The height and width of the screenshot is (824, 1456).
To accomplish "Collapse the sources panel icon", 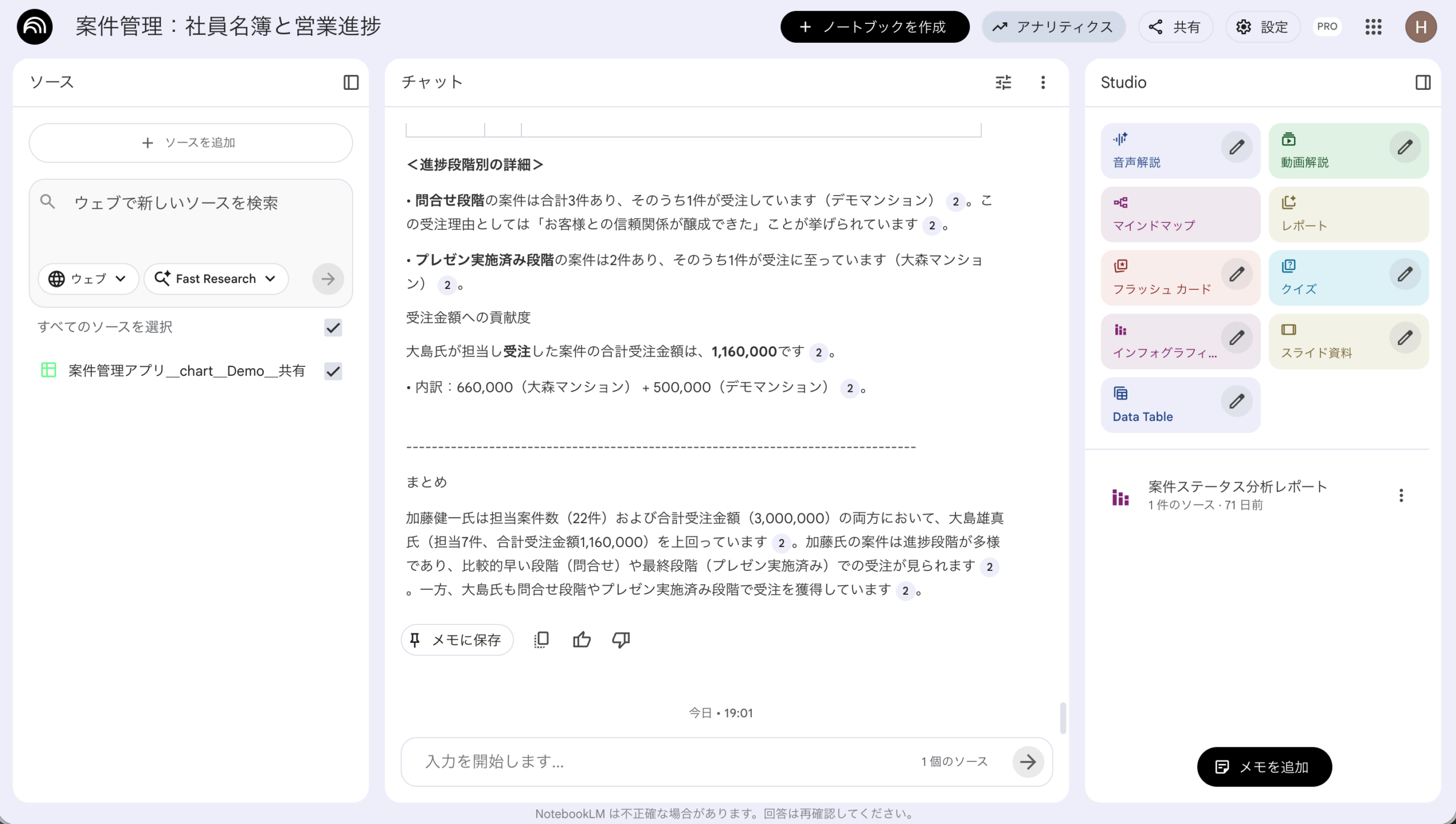I will [351, 82].
